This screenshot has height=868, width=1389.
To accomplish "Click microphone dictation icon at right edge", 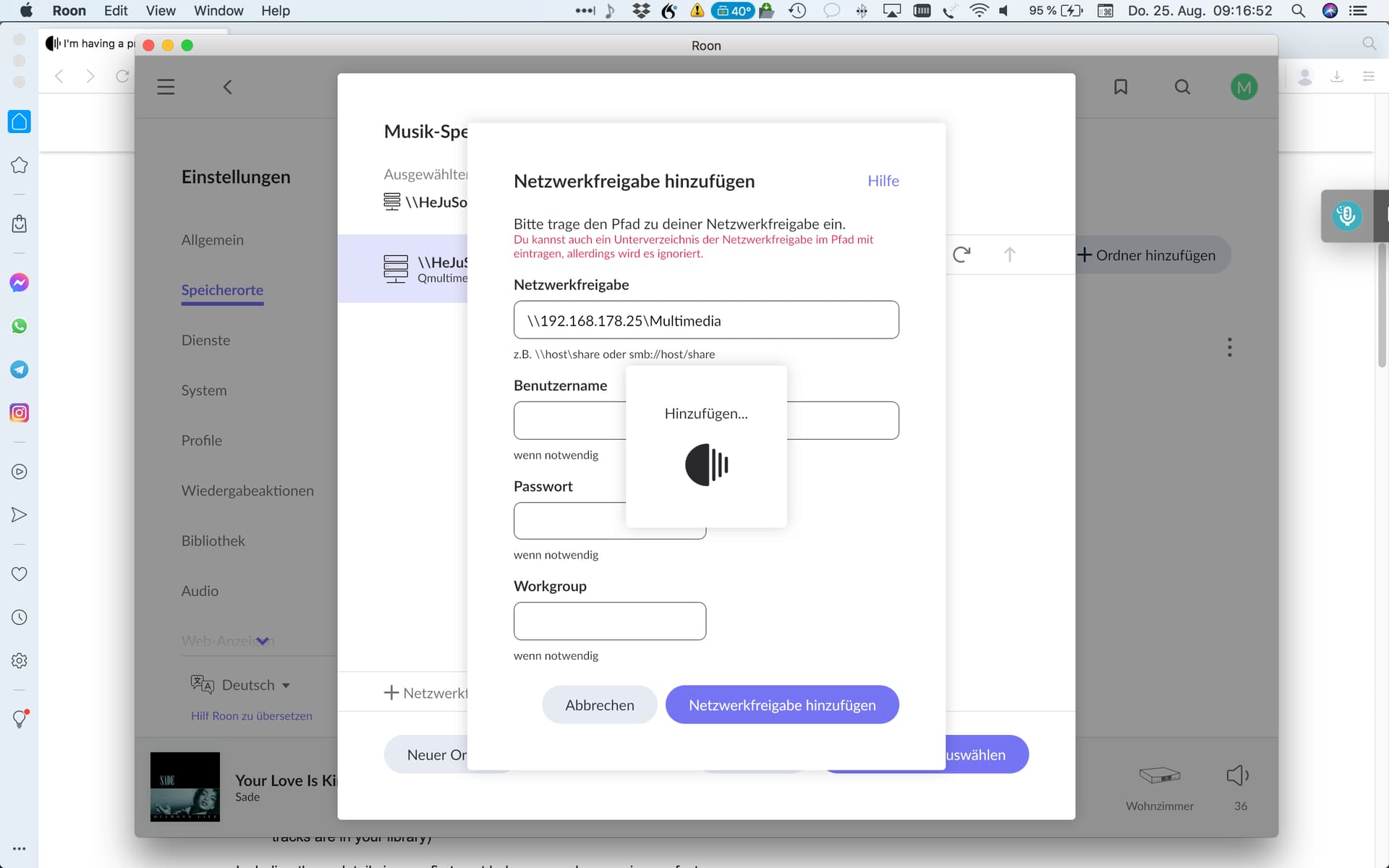I will 1346,216.
